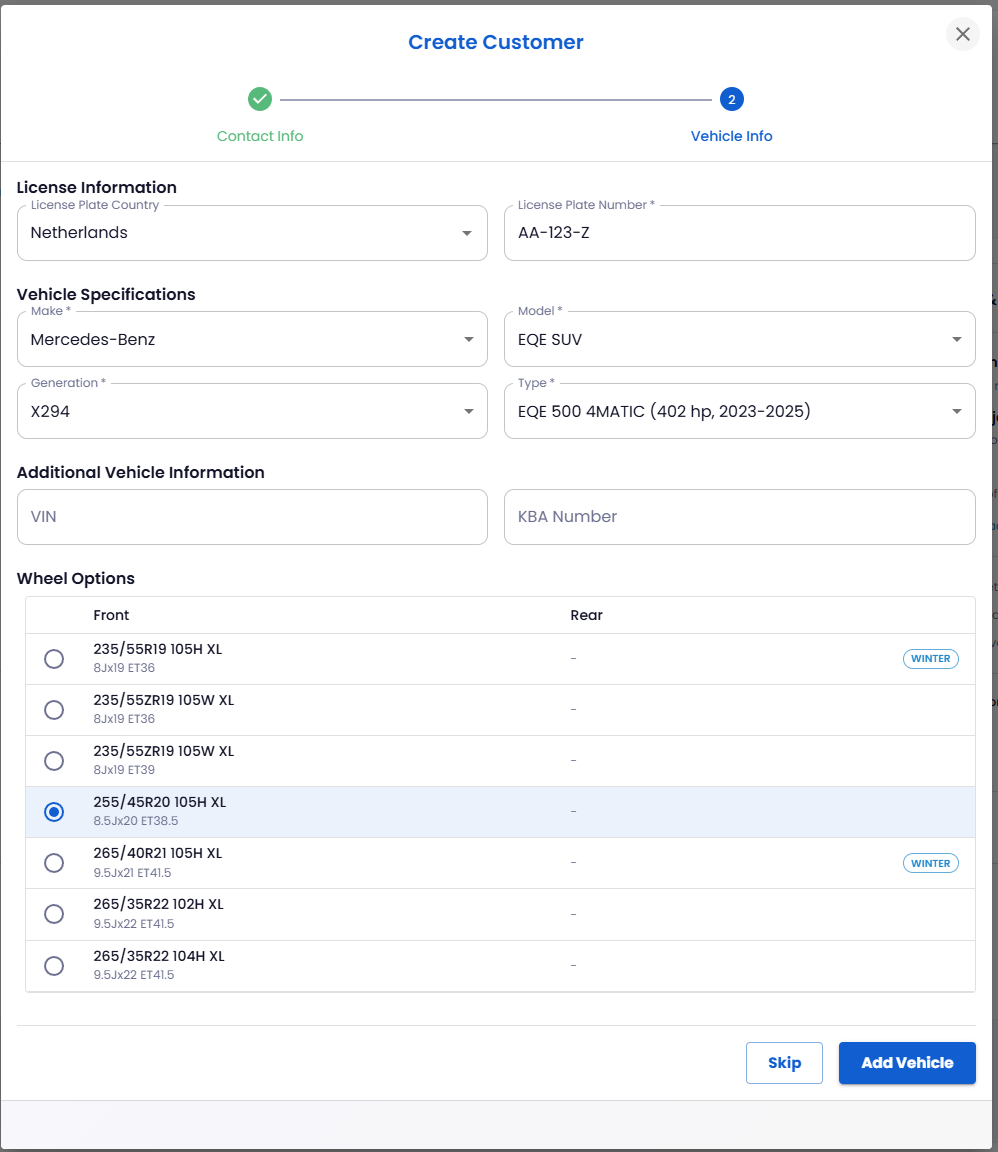Focus the VIN input field
Image resolution: width=998 pixels, height=1152 pixels.
[x=252, y=517]
